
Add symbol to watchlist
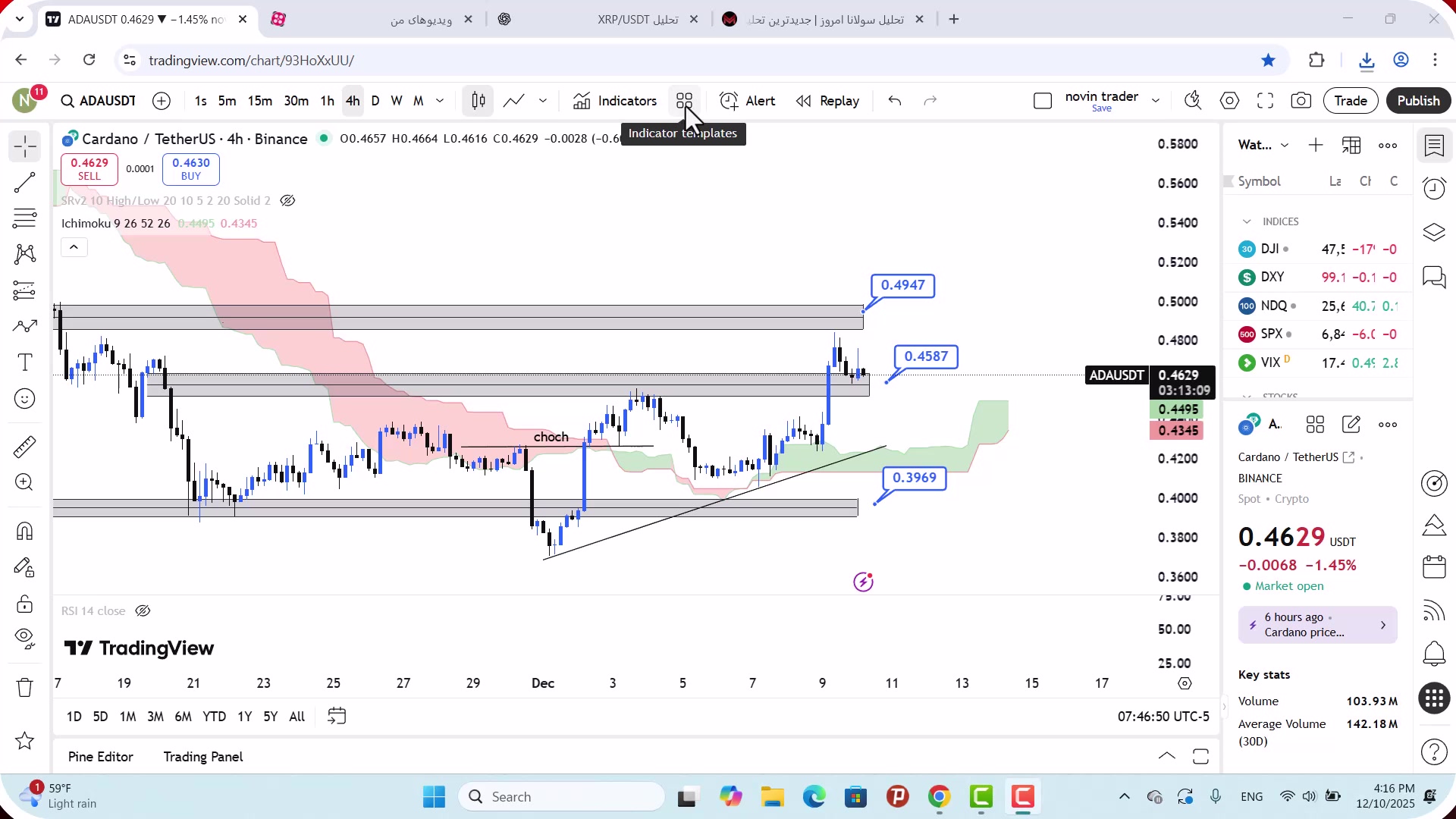[1316, 145]
